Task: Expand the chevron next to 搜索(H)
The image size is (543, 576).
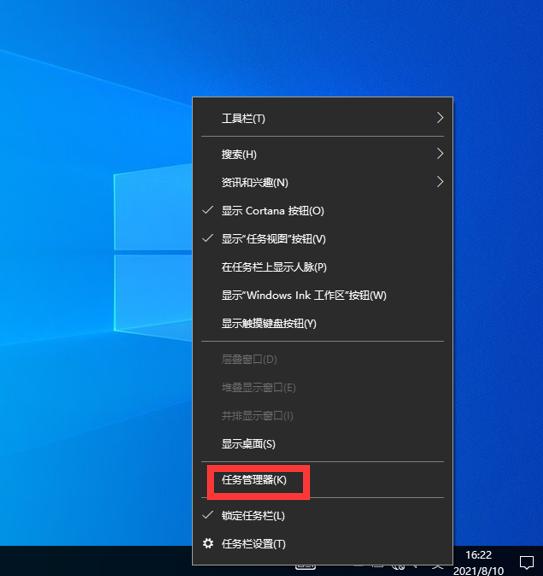Action: click(x=440, y=154)
